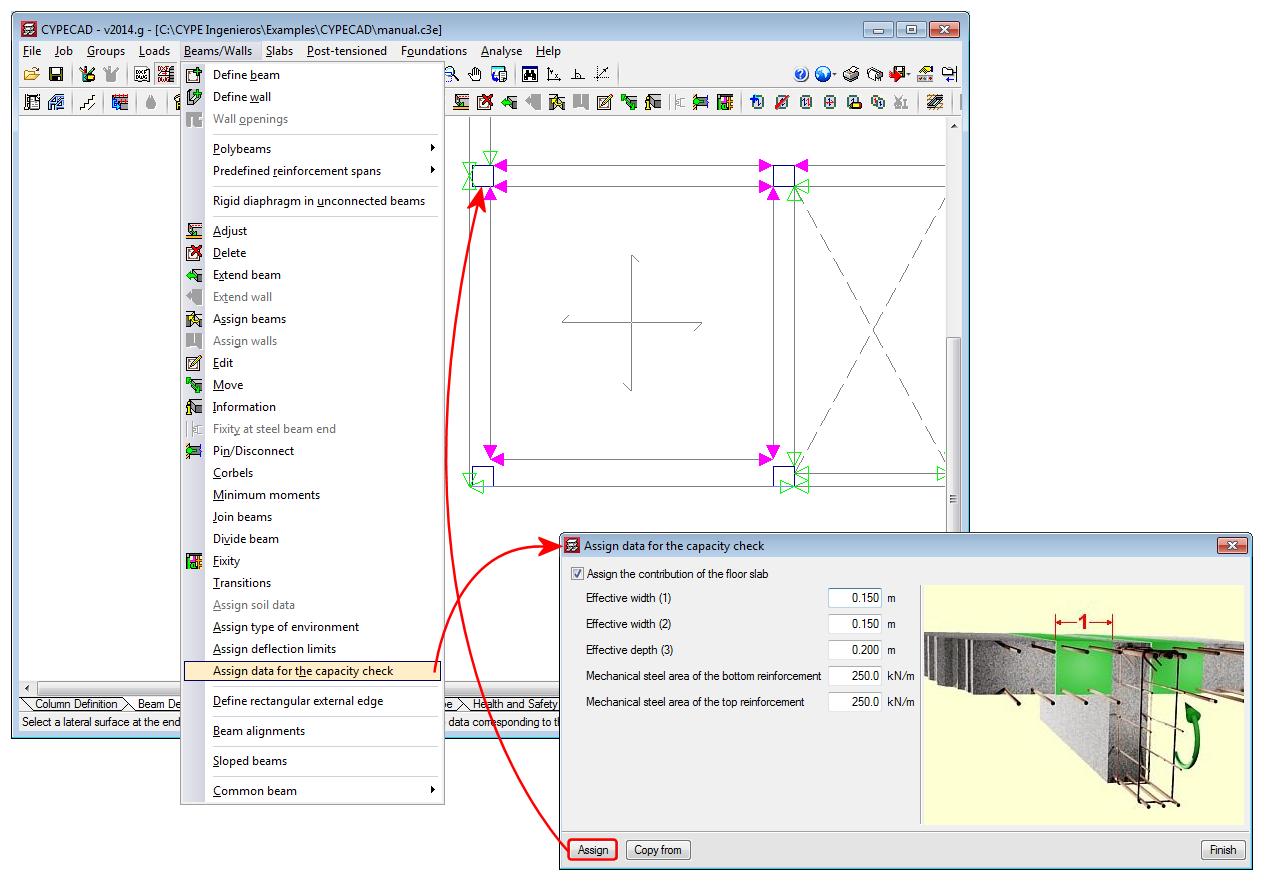Image resolution: width=1271 pixels, height=895 pixels.
Task: Click the binoculars search icon
Action: coord(529,74)
